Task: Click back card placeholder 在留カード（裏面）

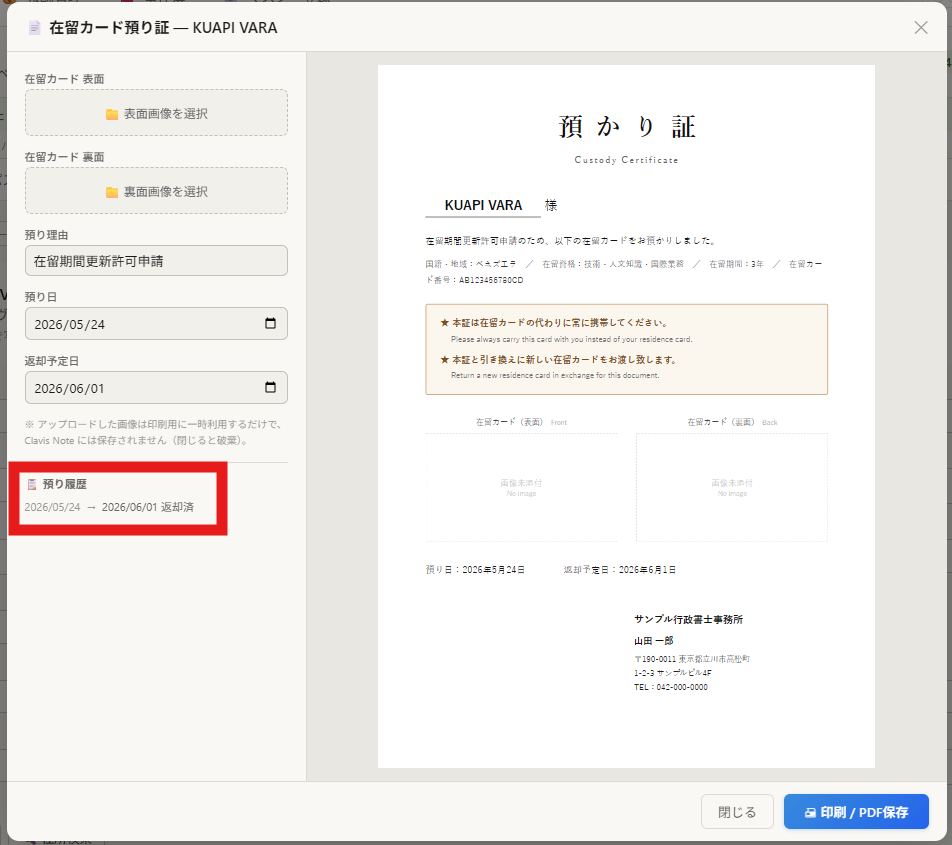Action: [732, 487]
